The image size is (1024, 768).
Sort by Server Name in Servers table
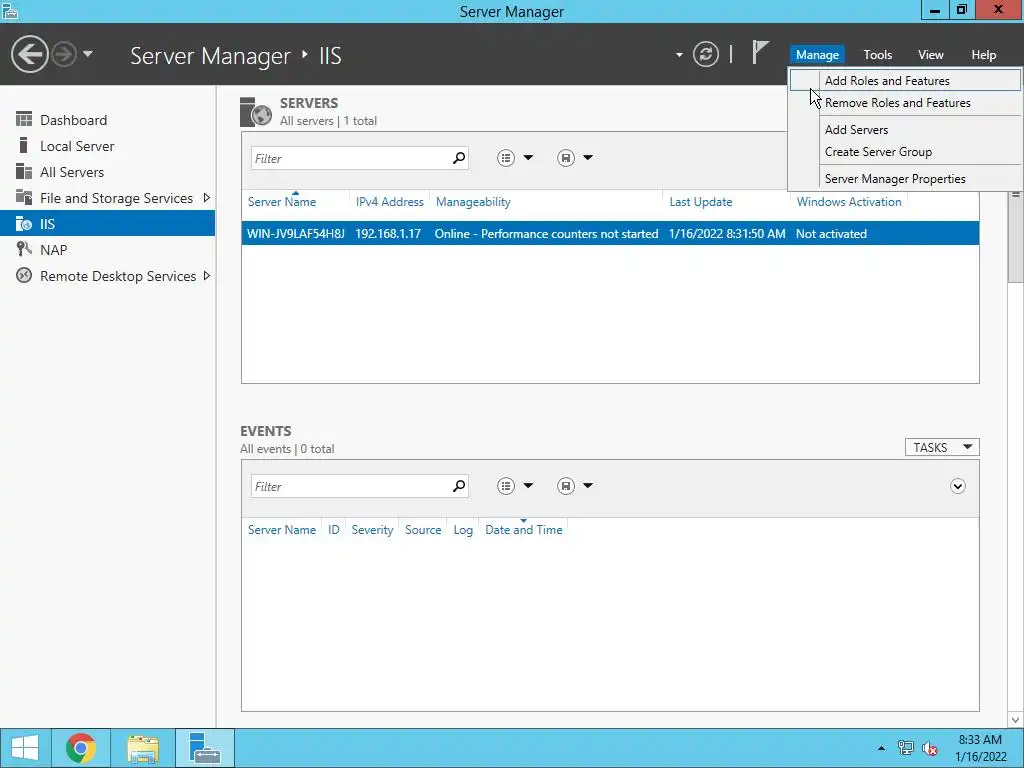coord(281,202)
